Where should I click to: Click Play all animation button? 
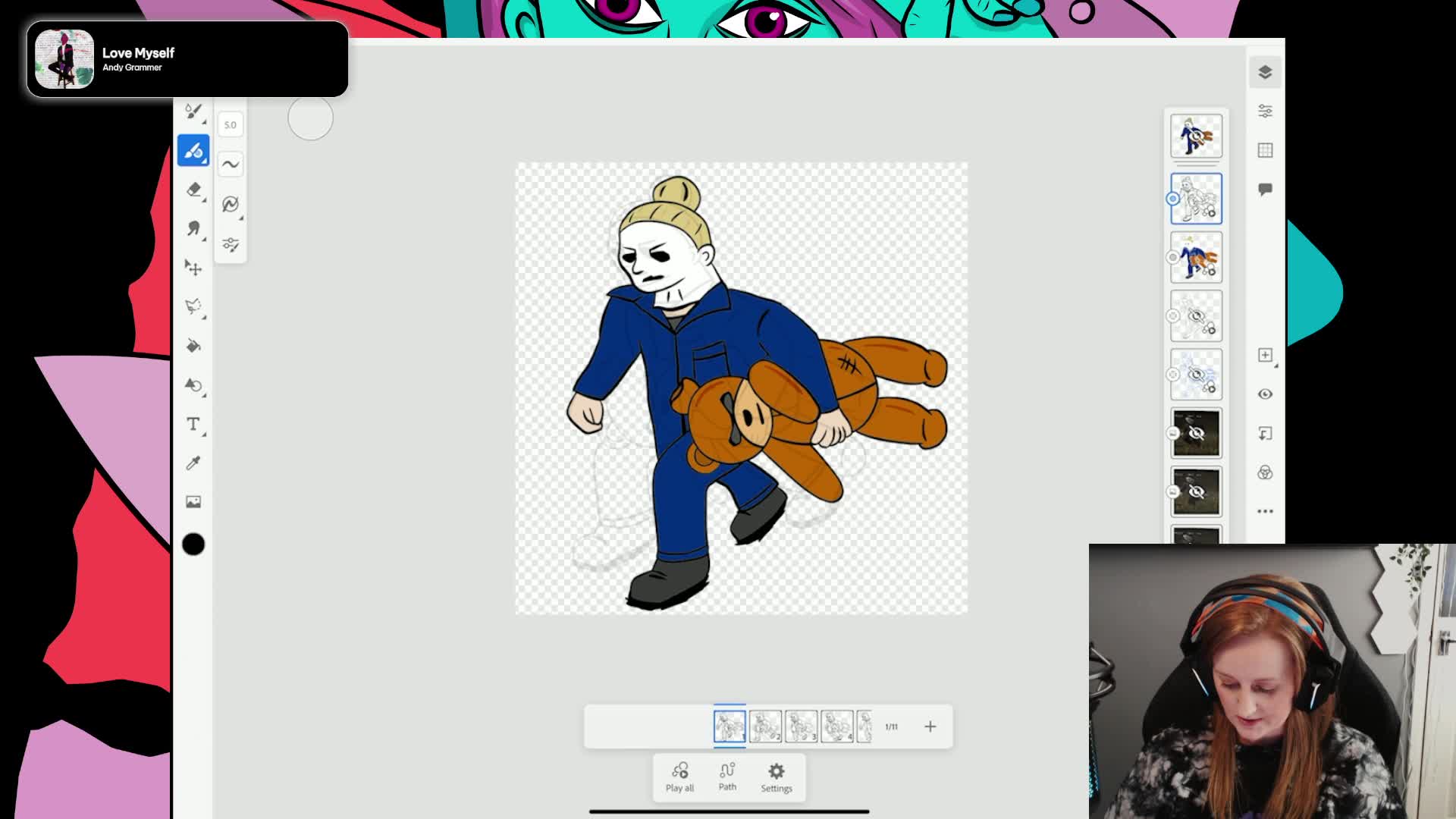(679, 777)
